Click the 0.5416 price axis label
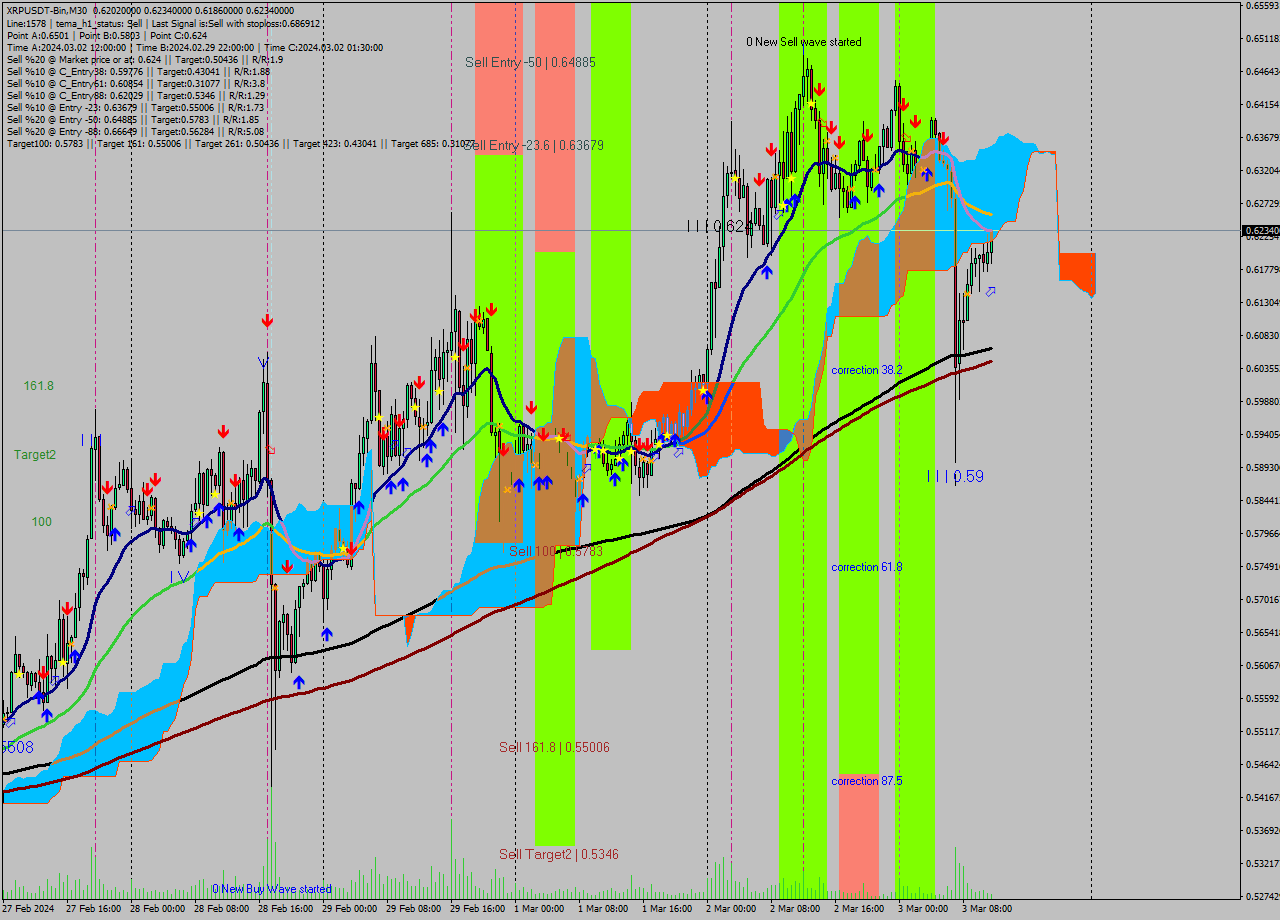Screen dimensions: 1280x920 click(x=1263, y=798)
